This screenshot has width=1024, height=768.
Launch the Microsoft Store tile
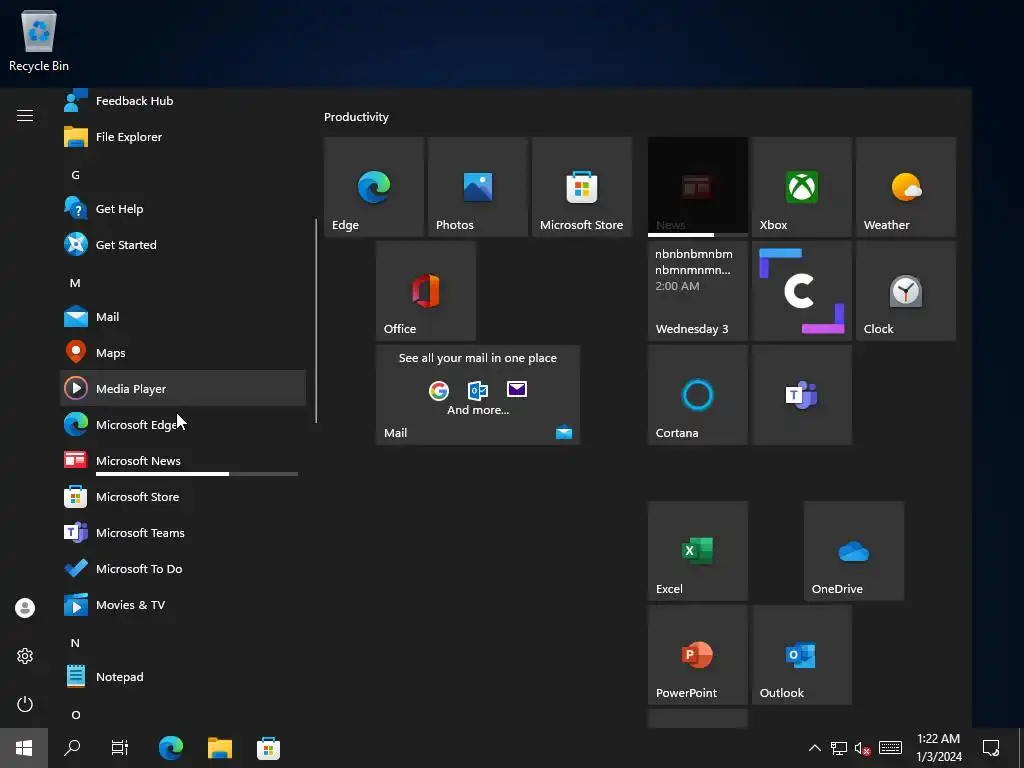pyautogui.click(x=582, y=187)
